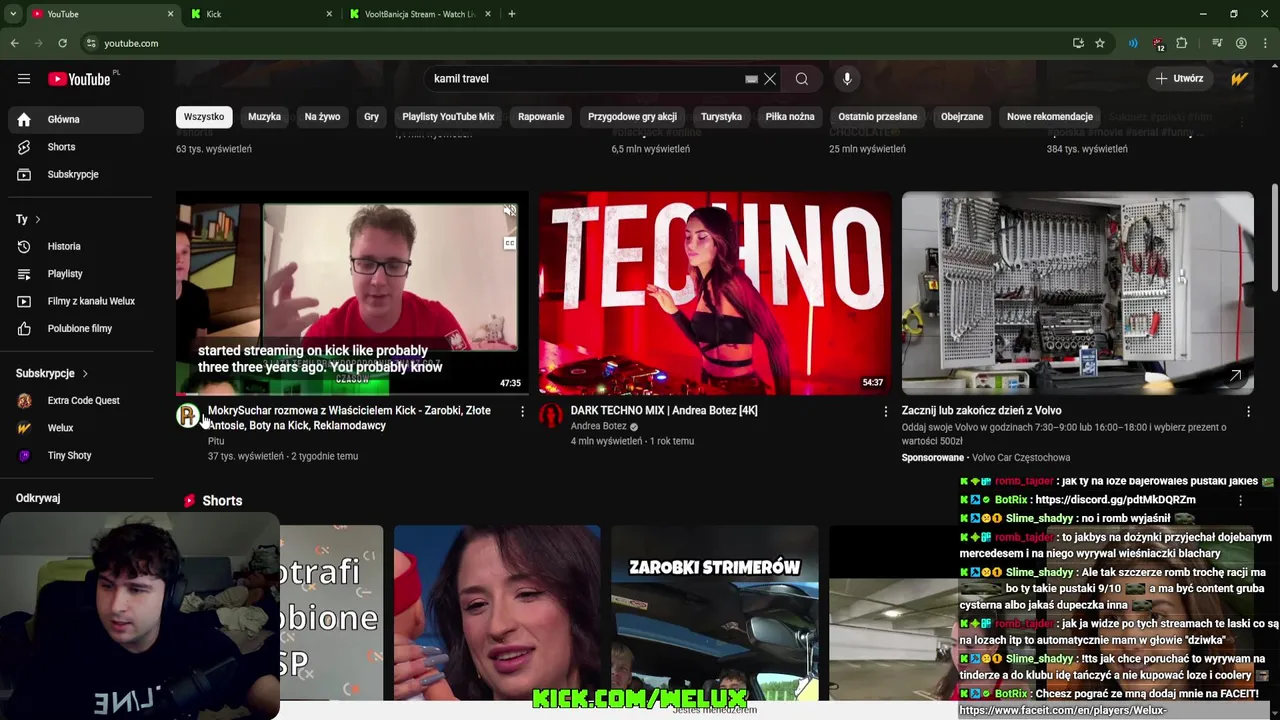Open Historia in the sidebar

point(76,246)
